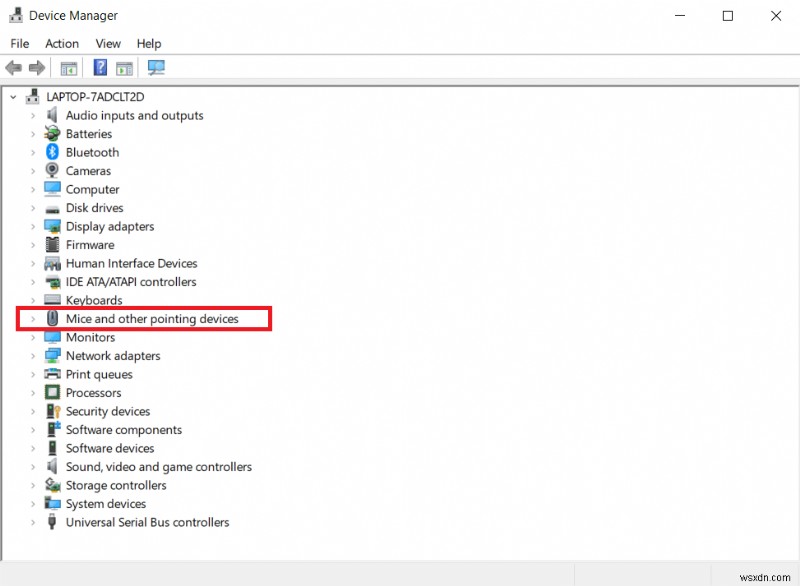Expand the Computer category chevron
Image resolution: width=800 pixels, height=586 pixels.
tap(33, 190)
